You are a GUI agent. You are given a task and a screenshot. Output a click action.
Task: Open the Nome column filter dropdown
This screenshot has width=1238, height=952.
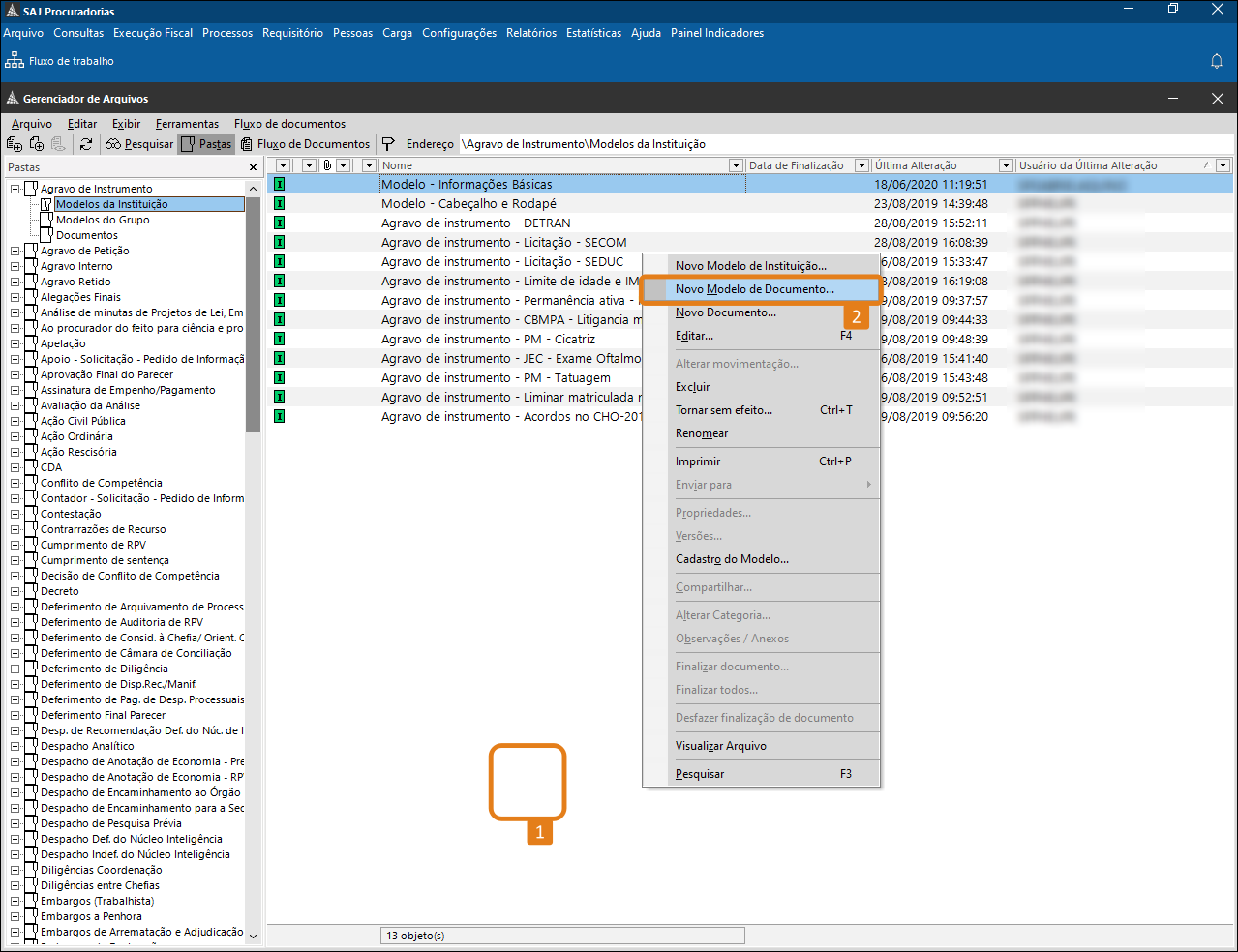736,165
